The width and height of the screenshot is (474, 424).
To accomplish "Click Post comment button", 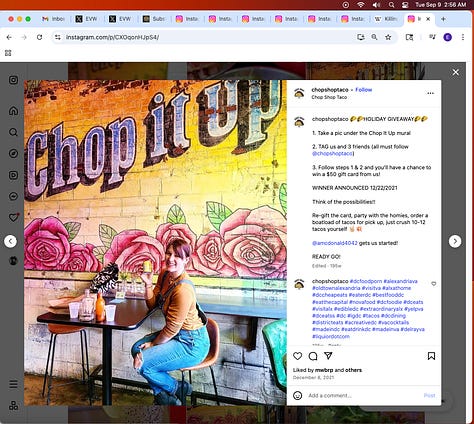I will [429, 396].
